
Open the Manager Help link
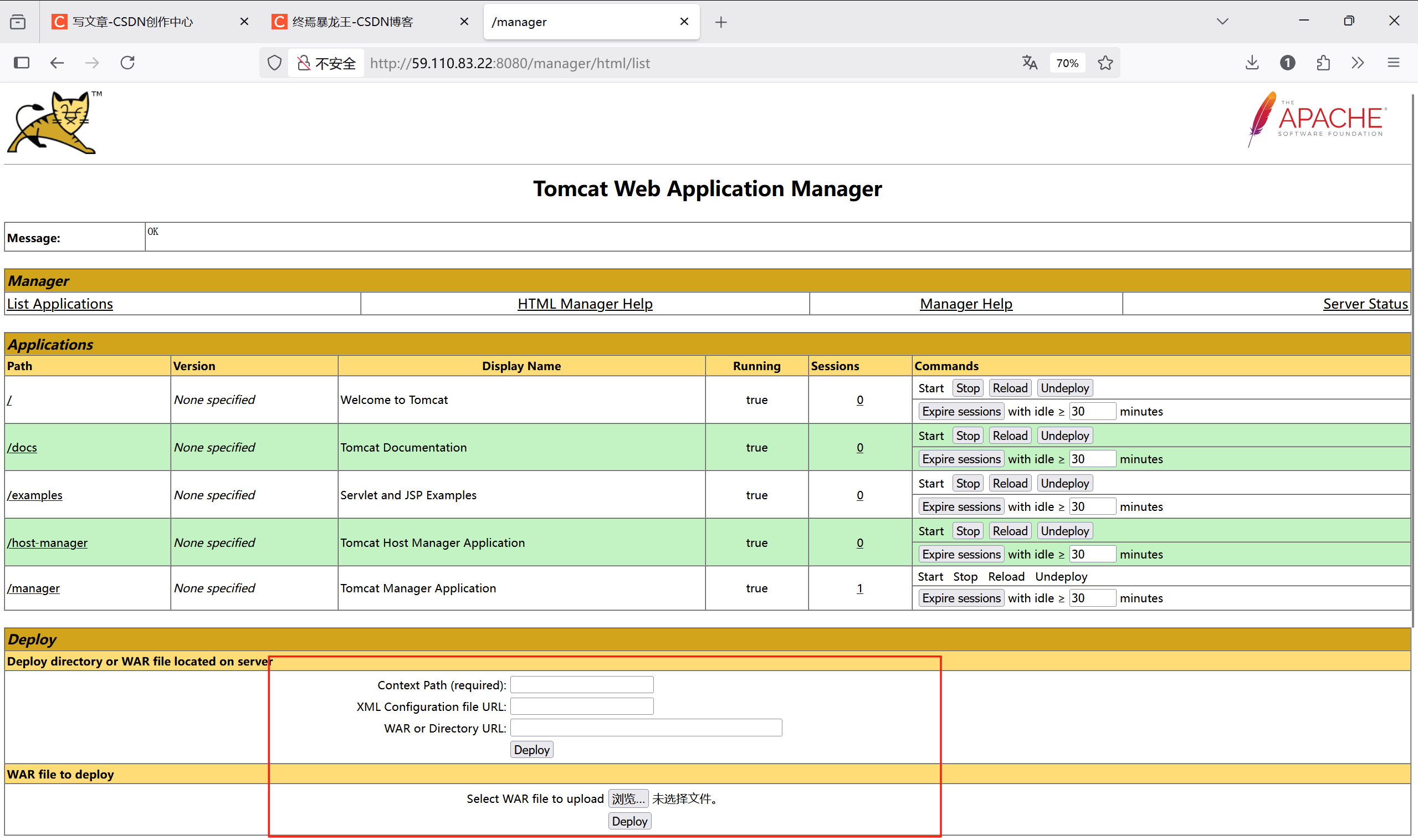pyautogui.click(x=966, y=304)
